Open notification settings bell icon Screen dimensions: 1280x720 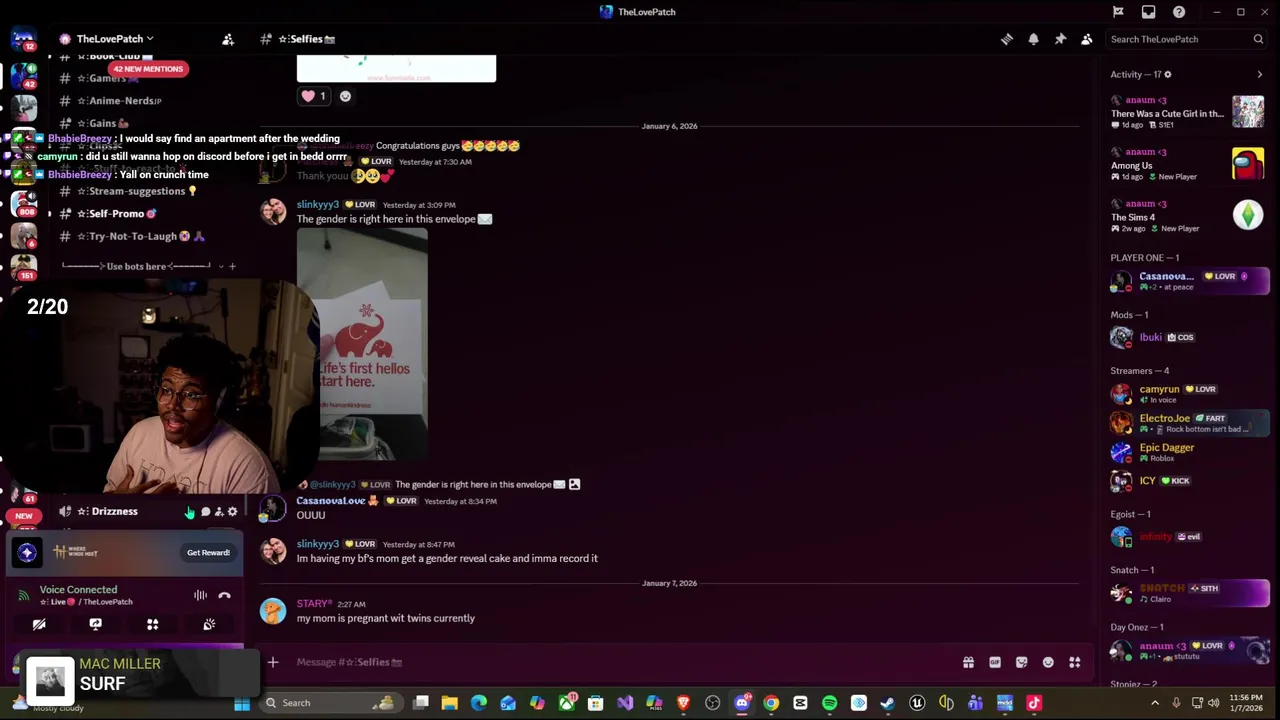coord(1033,39)
